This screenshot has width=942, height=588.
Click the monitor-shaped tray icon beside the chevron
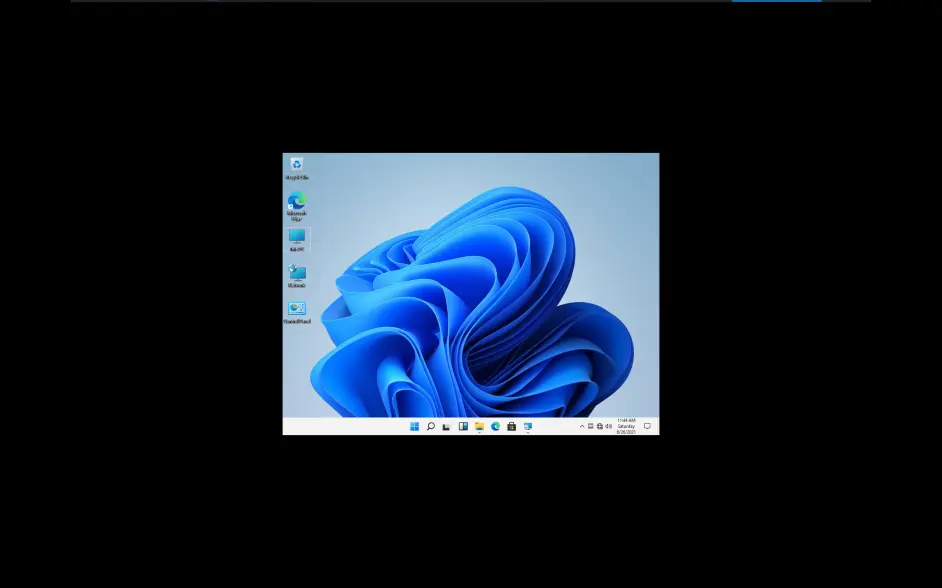click(591, 426)
